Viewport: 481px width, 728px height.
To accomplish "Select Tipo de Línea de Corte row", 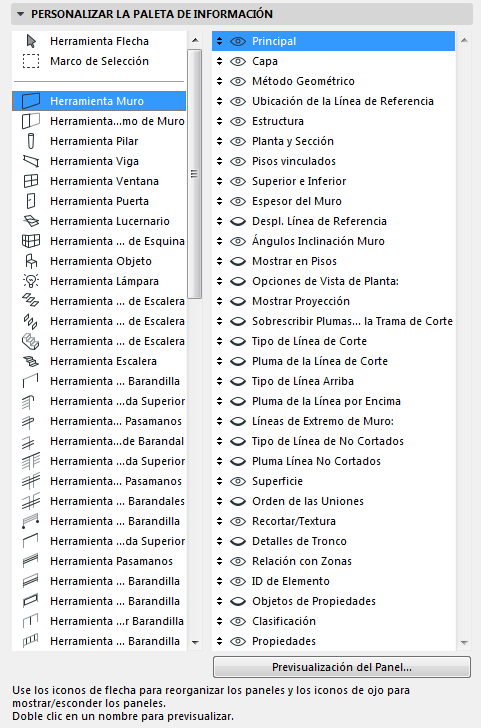I will point(333,341).
